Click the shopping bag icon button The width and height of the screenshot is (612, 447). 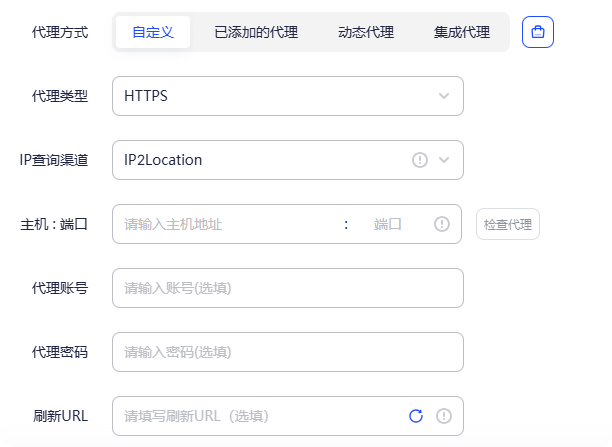pyautogui.click(x=537, y=32)
